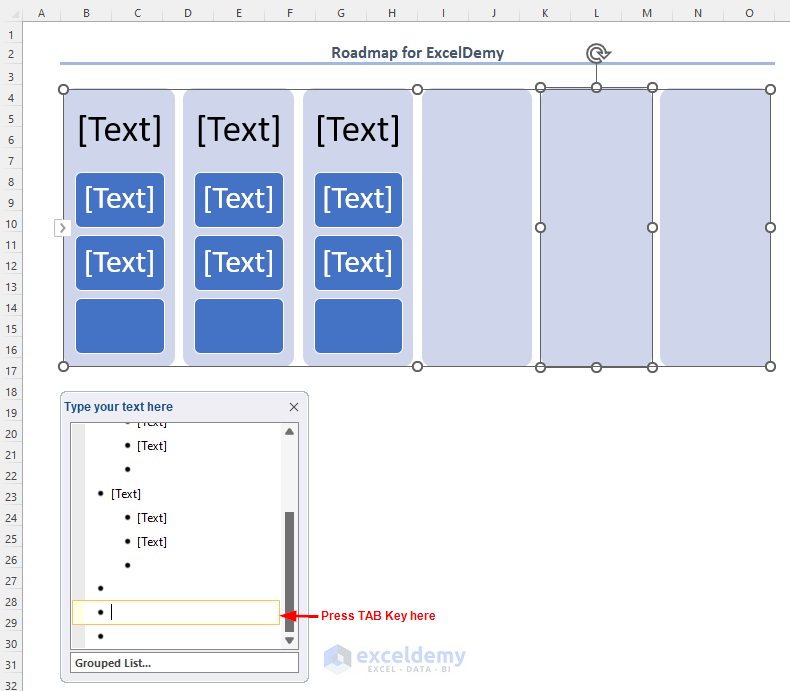Select the first column's large [Text] heading
Viewport: 790px width, 691px height.
coord(120,130)
